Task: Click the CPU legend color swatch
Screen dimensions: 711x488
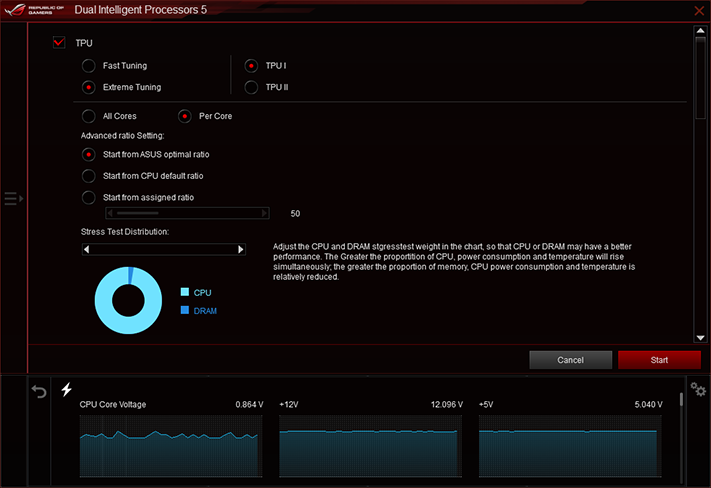Action: (x=185, y=292)
